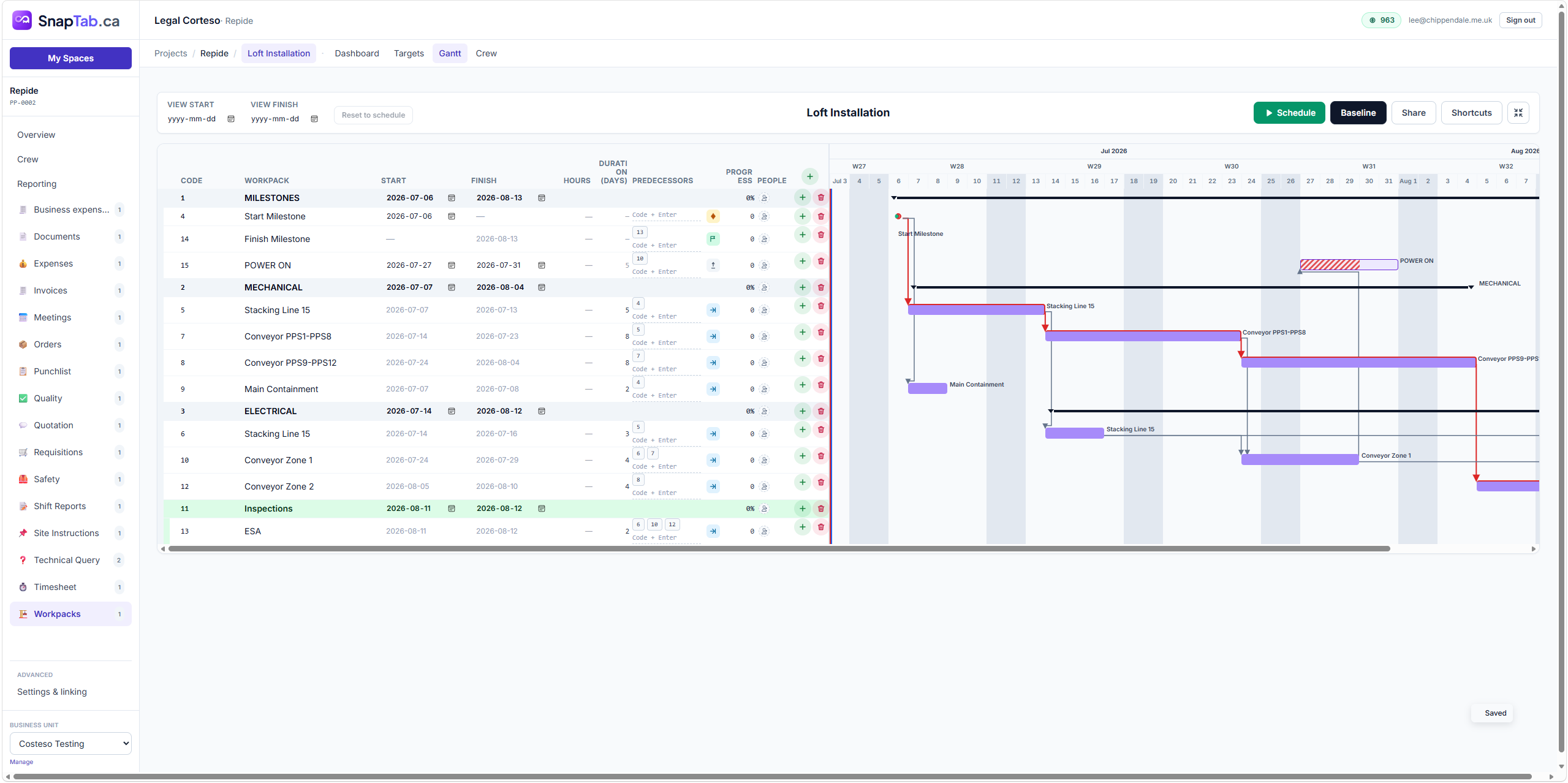Viewport: 1568px width, 783px height.
Task: Assign people to MILESTONES row
Action: click(764, 198)
